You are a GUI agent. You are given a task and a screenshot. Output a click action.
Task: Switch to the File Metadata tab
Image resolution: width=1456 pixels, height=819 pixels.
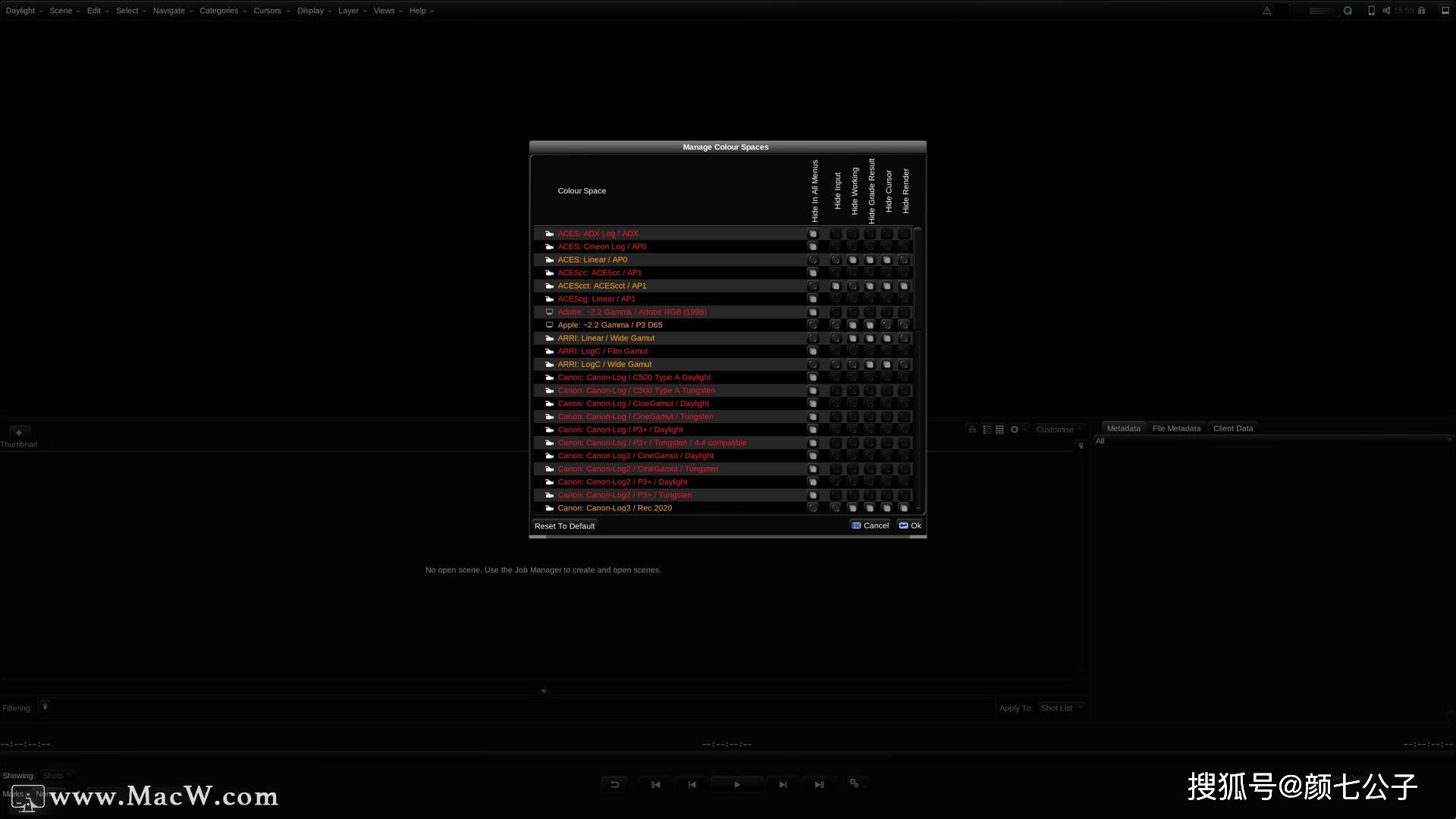tap(1176, 428)
